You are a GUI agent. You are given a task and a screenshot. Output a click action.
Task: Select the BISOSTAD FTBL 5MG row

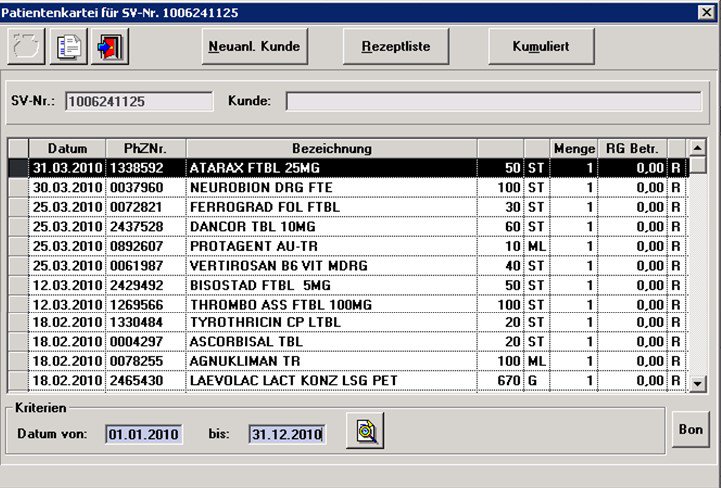(348, 286)
